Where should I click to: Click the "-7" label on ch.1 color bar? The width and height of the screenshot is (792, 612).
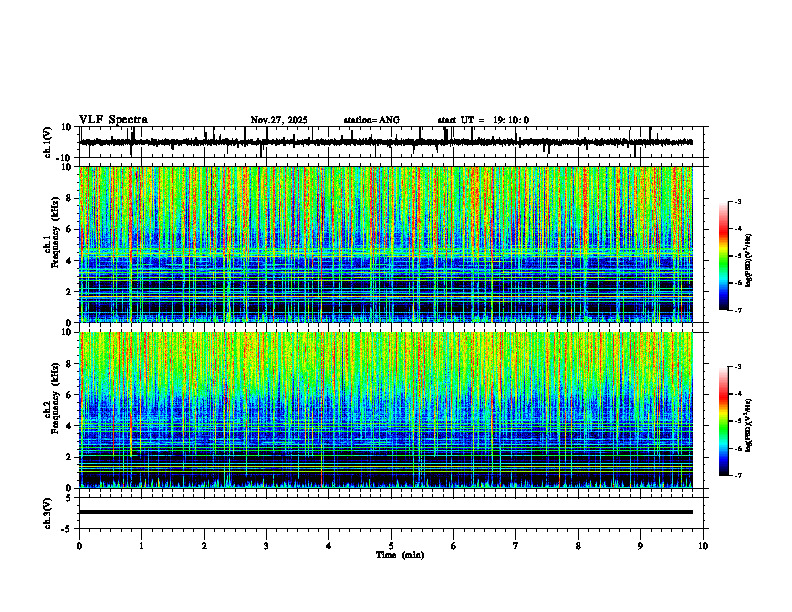(738, 310)
